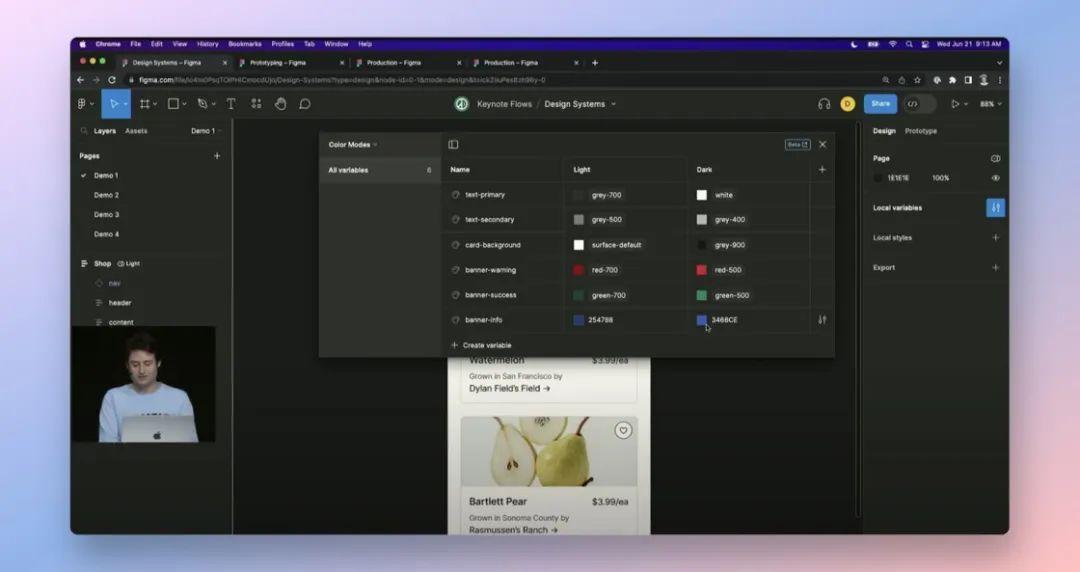This screenshot has width=1080, height=572.
Task: Click the Beta badge link
Action: pos(797,145)
